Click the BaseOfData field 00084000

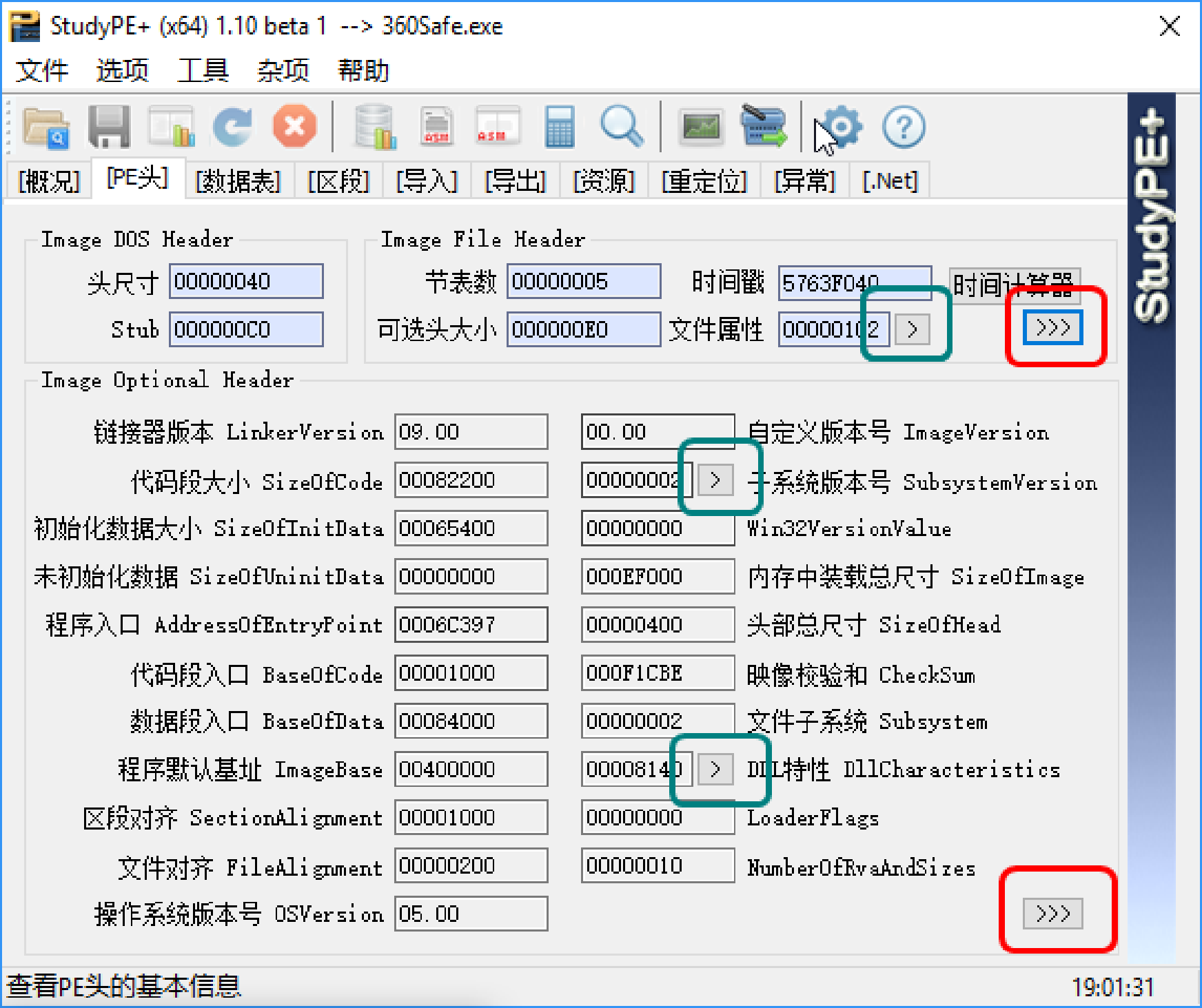pyautogui.click(x=471, y=721)
